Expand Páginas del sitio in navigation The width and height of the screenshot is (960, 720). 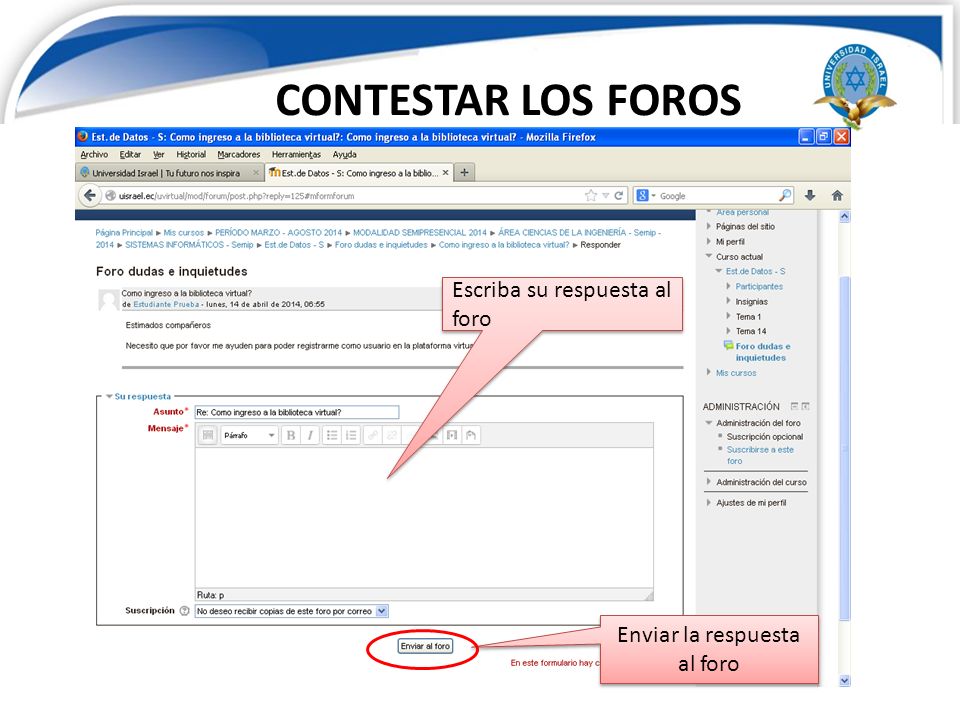pos(708,226)
